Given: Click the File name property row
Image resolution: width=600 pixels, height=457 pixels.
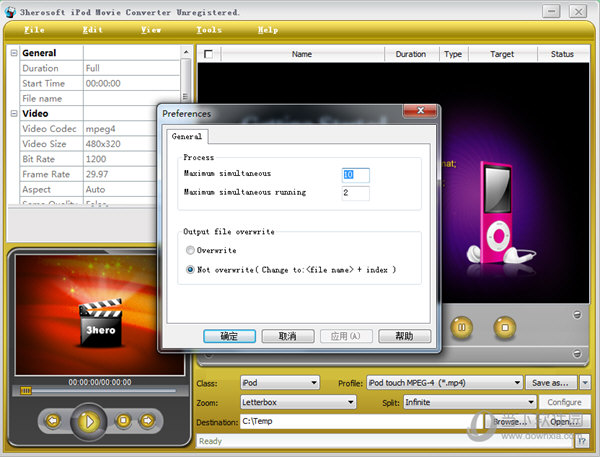Looking at the screenshot, I should (99, 98).
